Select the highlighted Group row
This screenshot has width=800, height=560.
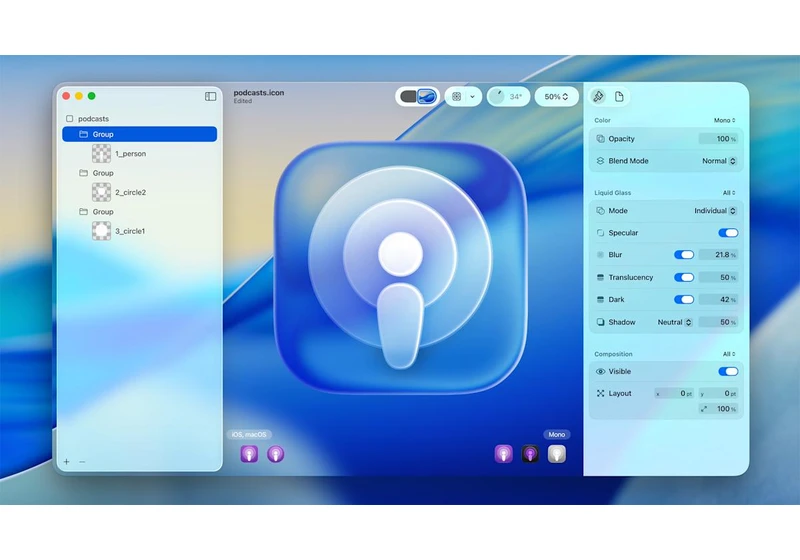[x=139, y=134]
